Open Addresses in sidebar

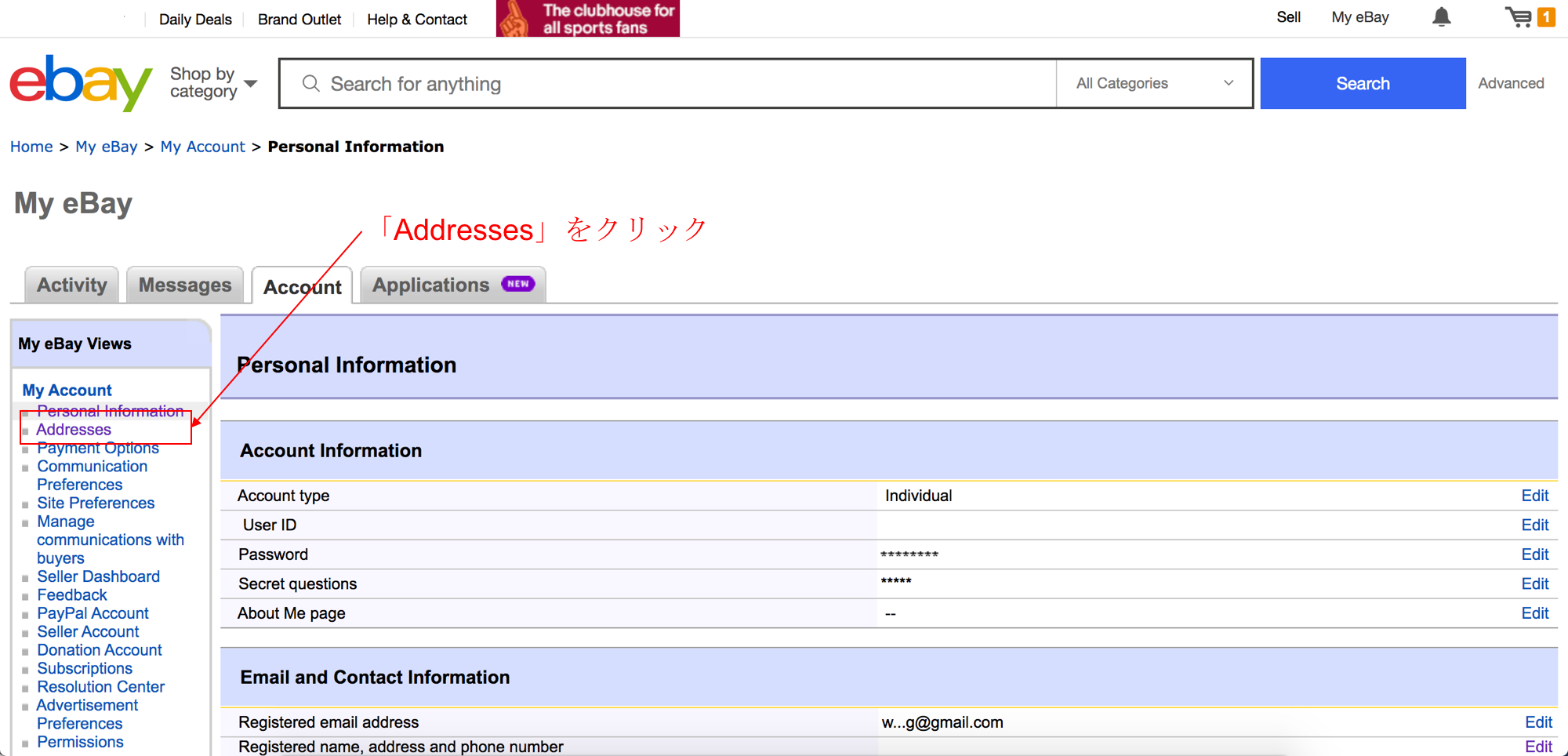point(74,429)
